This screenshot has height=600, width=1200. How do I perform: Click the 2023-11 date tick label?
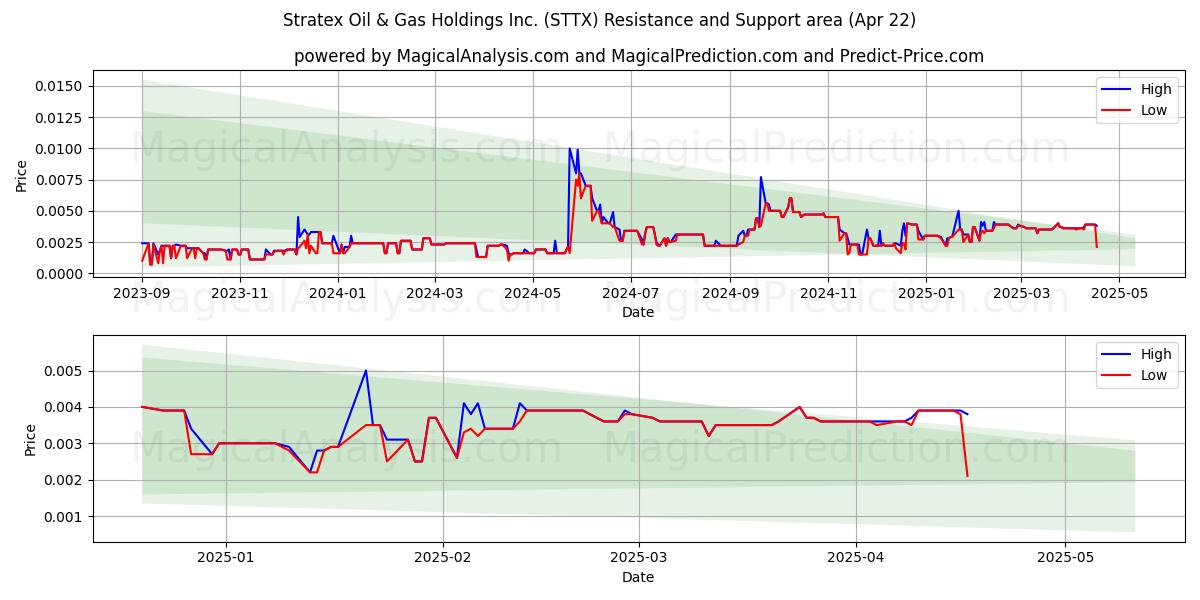[x=240, y=293]
